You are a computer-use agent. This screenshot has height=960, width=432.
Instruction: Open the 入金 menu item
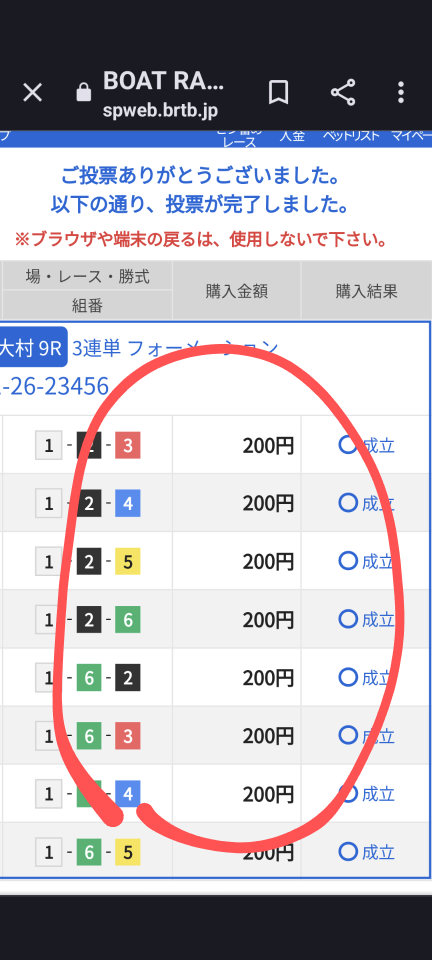point(292,136)
